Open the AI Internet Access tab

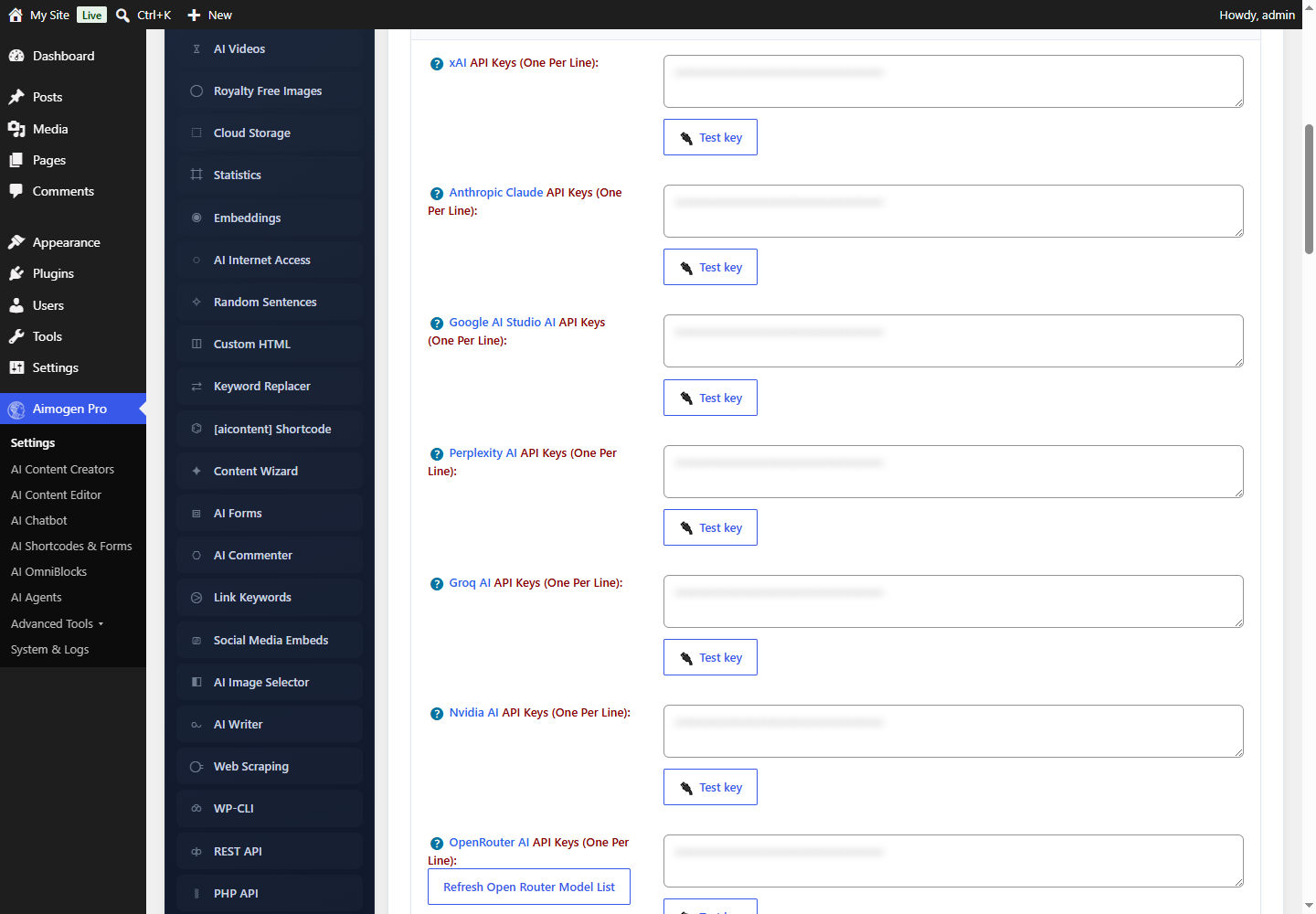point(270,260)
